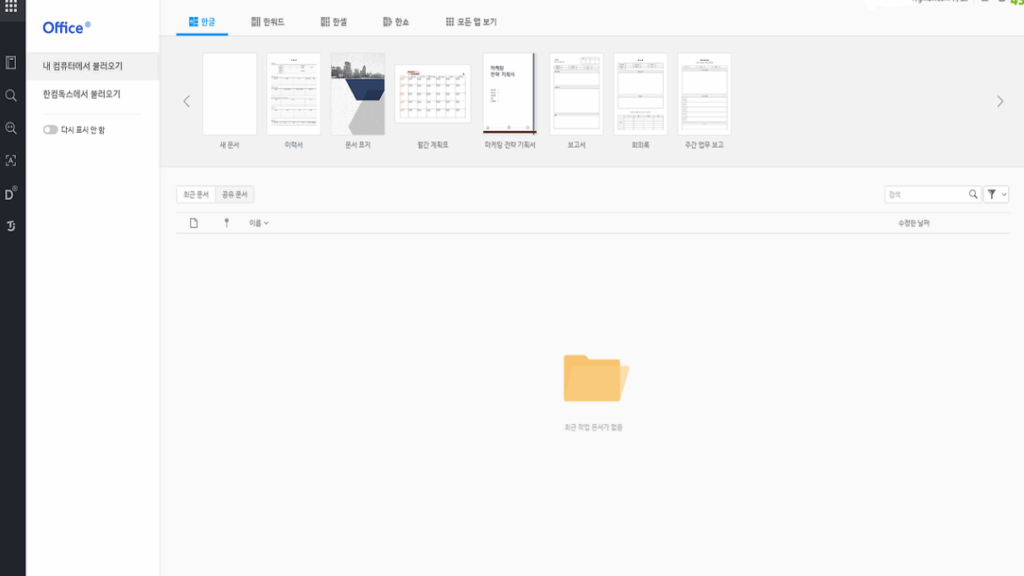Open the '월간 계획표' template
The image size is (1024, 576).
click(x=433, y=93)
